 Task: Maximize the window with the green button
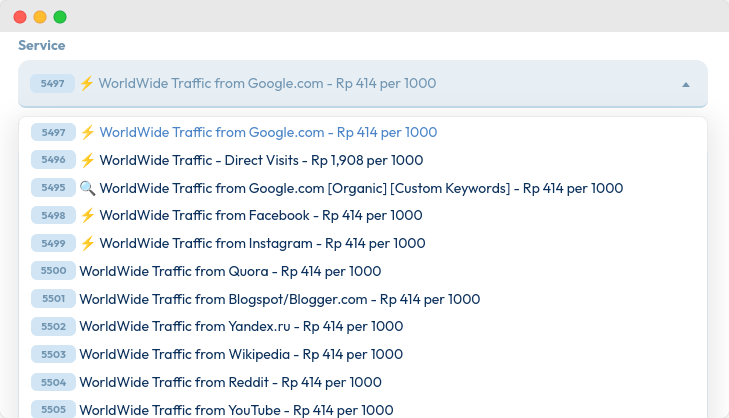click(60, 17)
